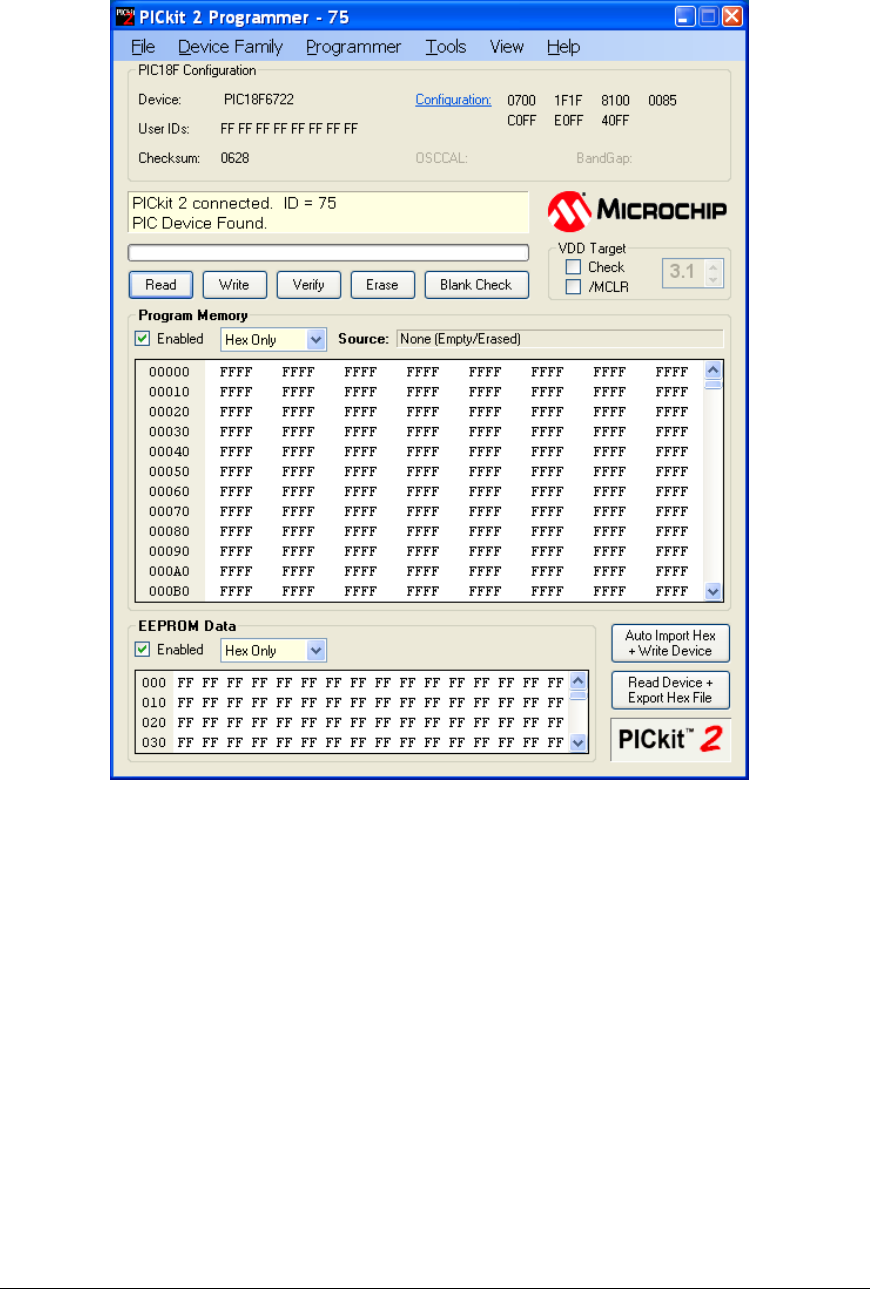Open the Help menu
This screenshot has height=1289, width=870.
[563, 47]
